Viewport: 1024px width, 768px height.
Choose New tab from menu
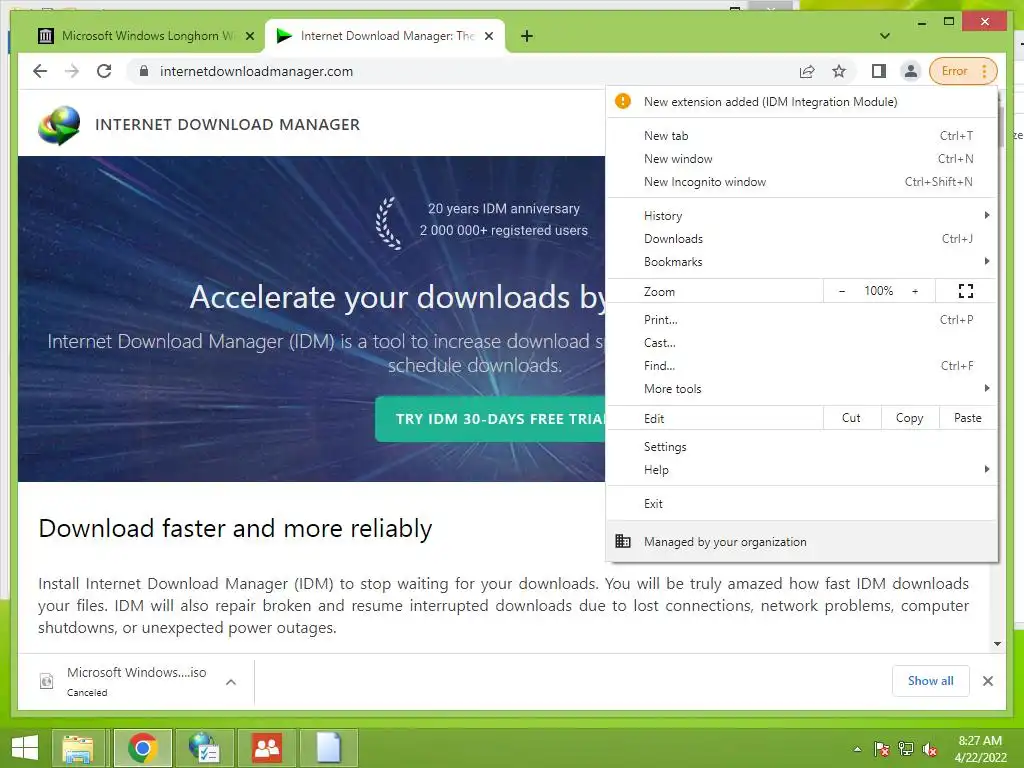801,136
